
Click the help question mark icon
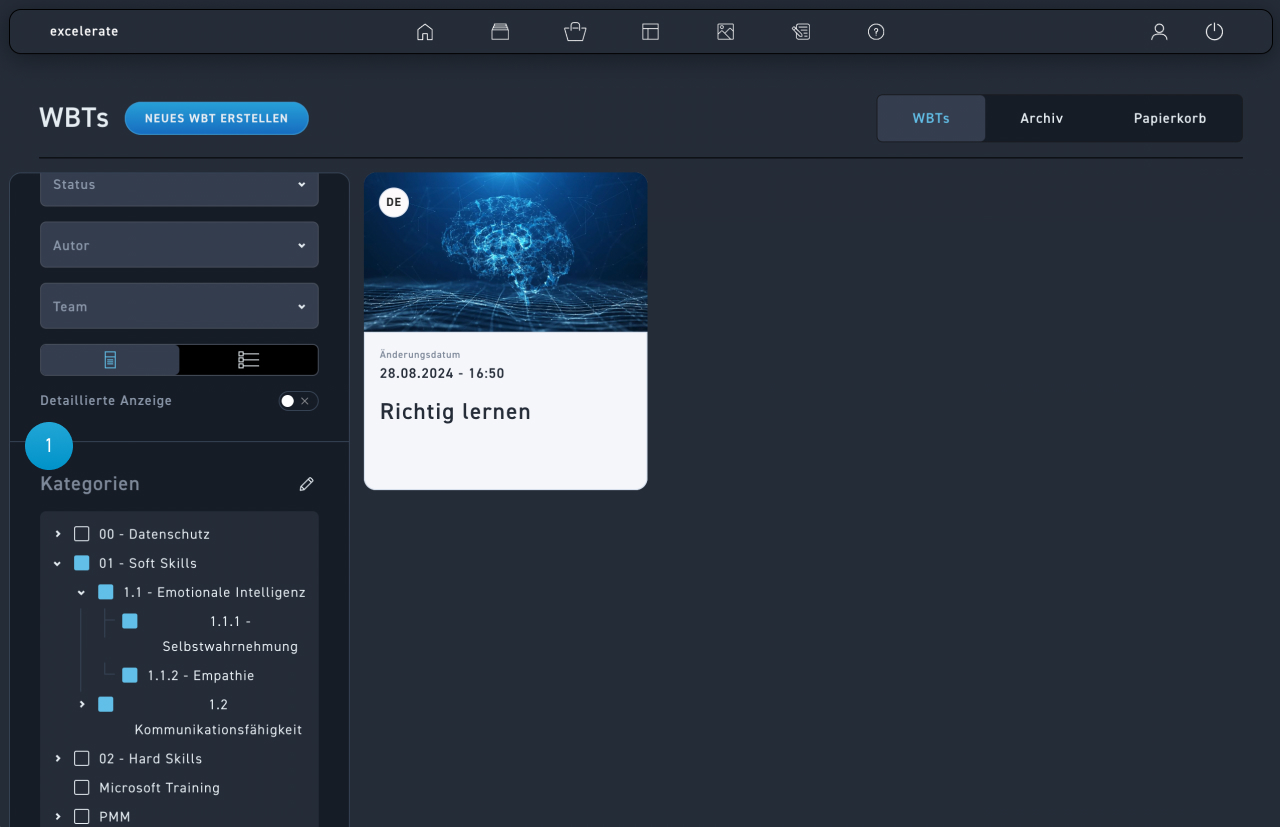tap(876, 32)
